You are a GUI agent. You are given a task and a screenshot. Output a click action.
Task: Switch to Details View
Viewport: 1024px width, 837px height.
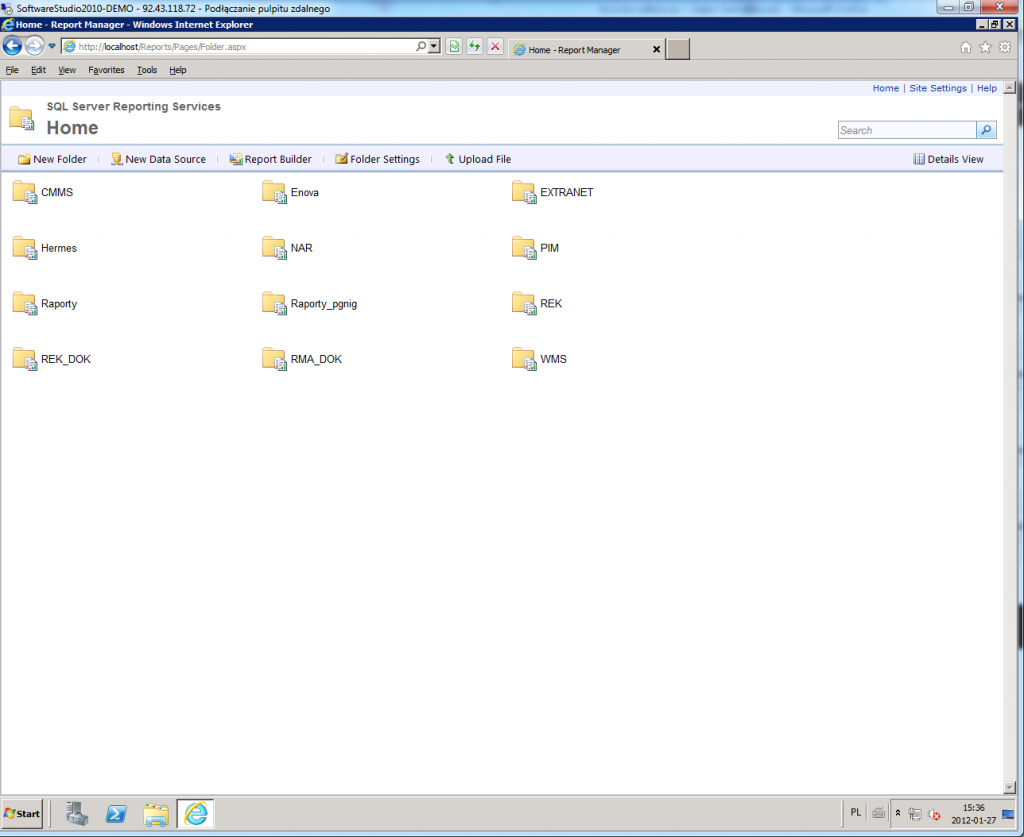pos(948,158)
